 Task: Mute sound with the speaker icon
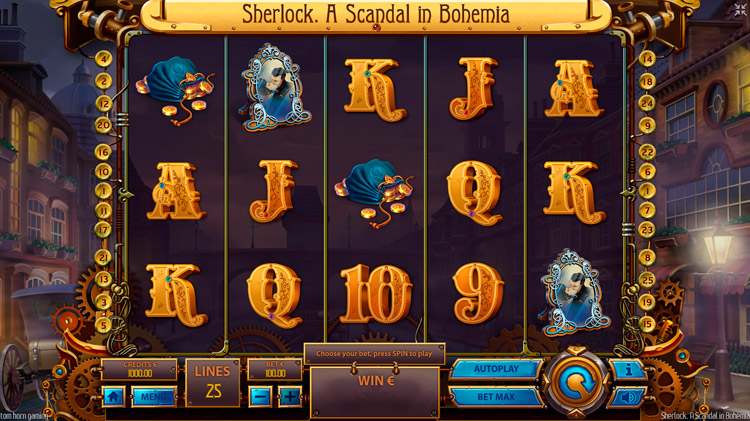coord(629,397)
